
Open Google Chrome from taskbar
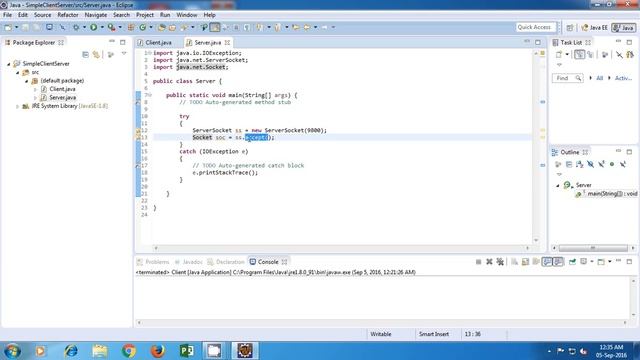click(x=129, y=351)
